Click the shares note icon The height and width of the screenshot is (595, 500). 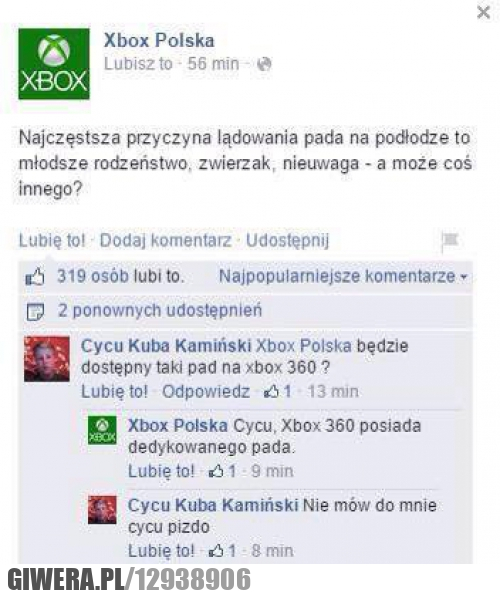[35, 311]
